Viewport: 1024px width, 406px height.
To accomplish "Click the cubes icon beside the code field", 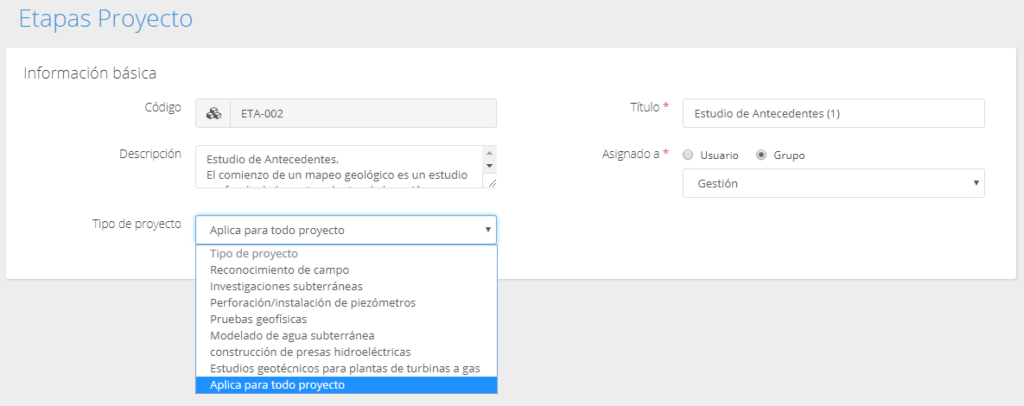I will point(213,114).
